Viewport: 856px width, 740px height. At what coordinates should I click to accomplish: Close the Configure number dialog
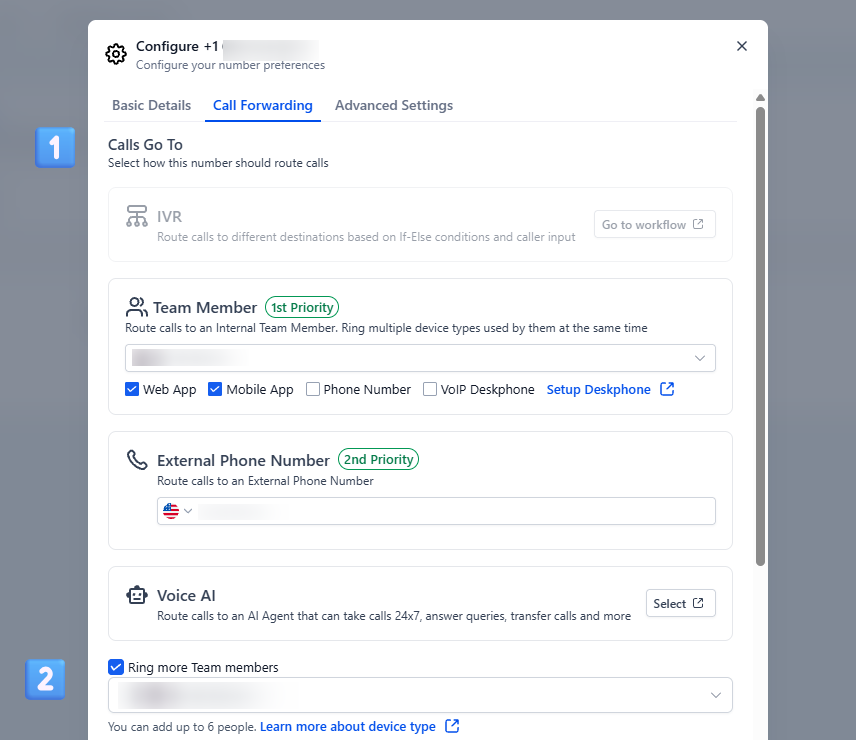[741, 46]
